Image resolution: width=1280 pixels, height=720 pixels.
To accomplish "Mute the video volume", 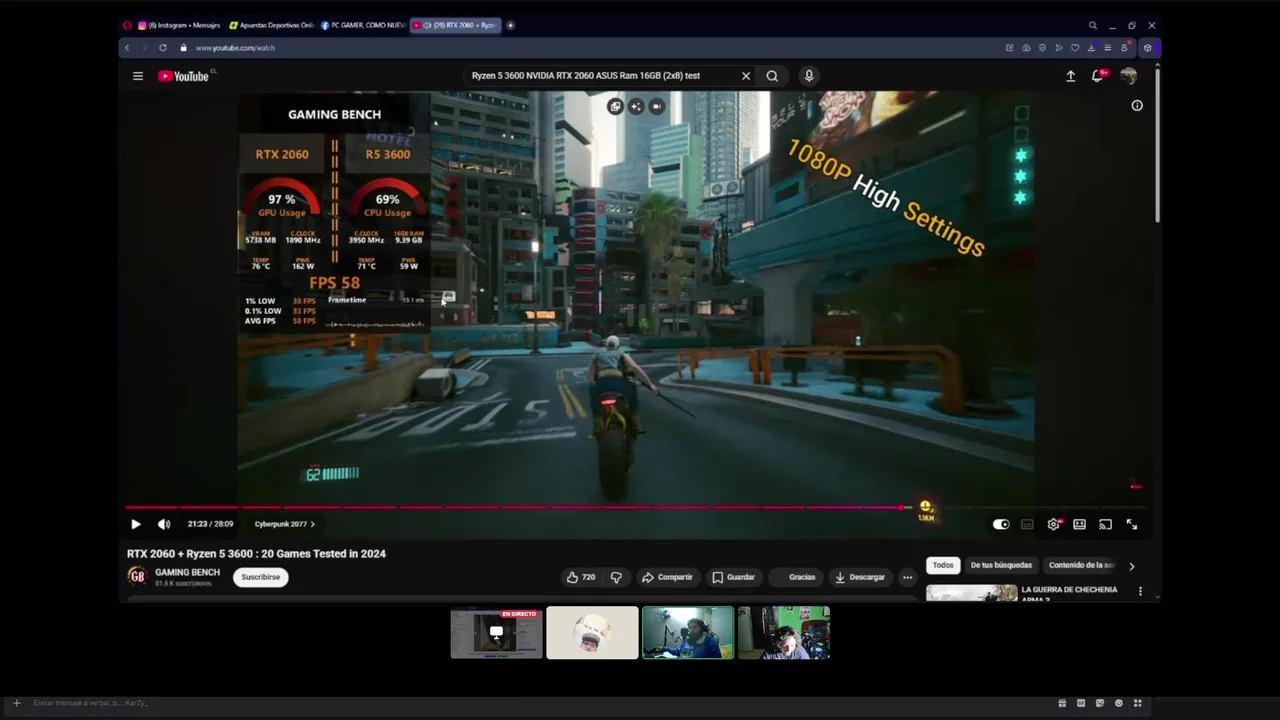I will point(164,524).
